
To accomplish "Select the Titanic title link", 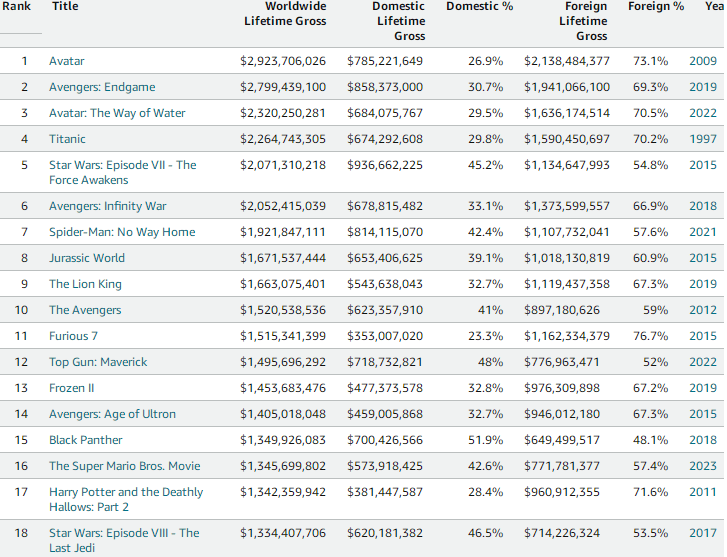I will 67,139.
